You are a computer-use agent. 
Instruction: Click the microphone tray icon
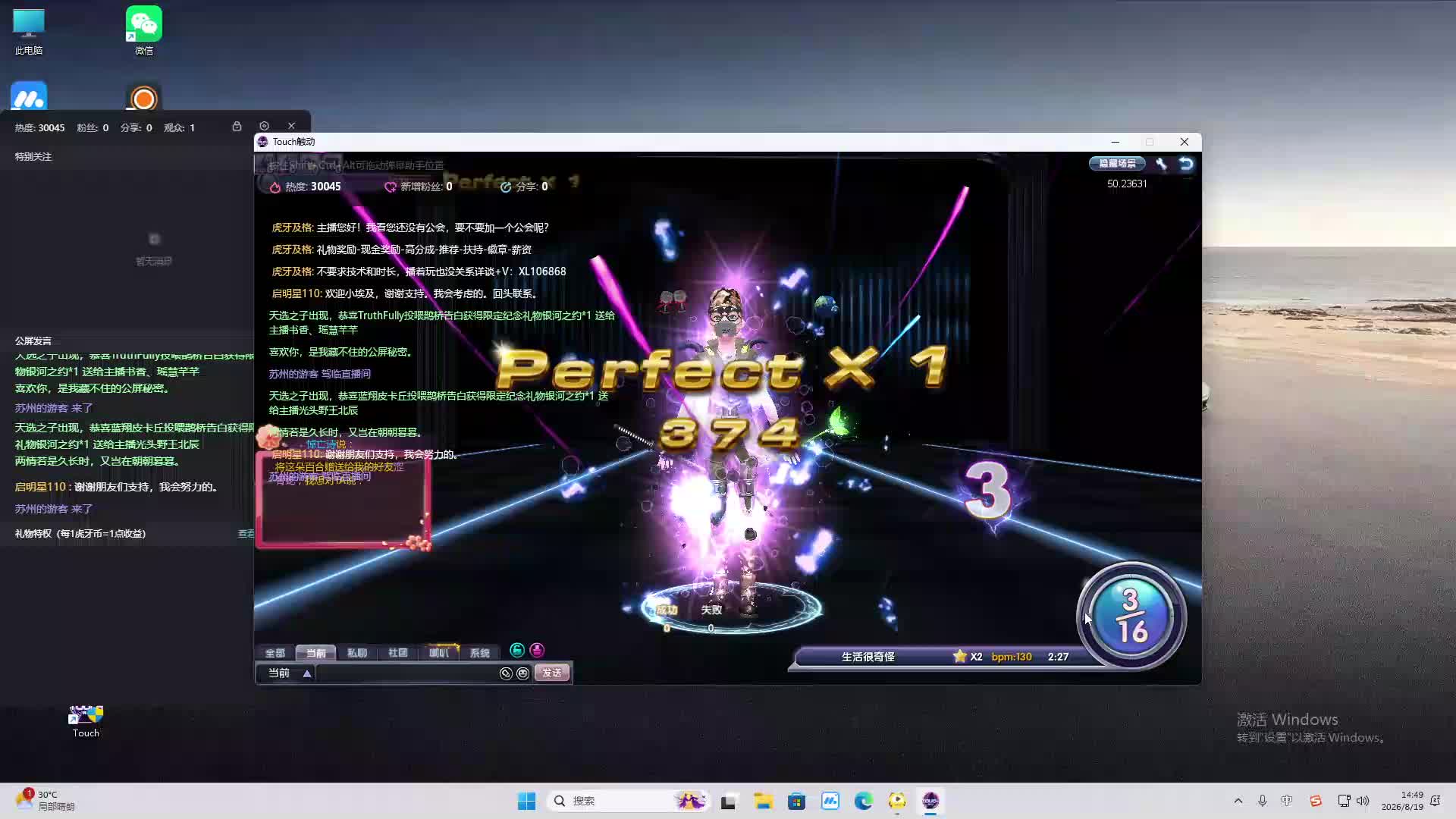[x=1263, y=801]
